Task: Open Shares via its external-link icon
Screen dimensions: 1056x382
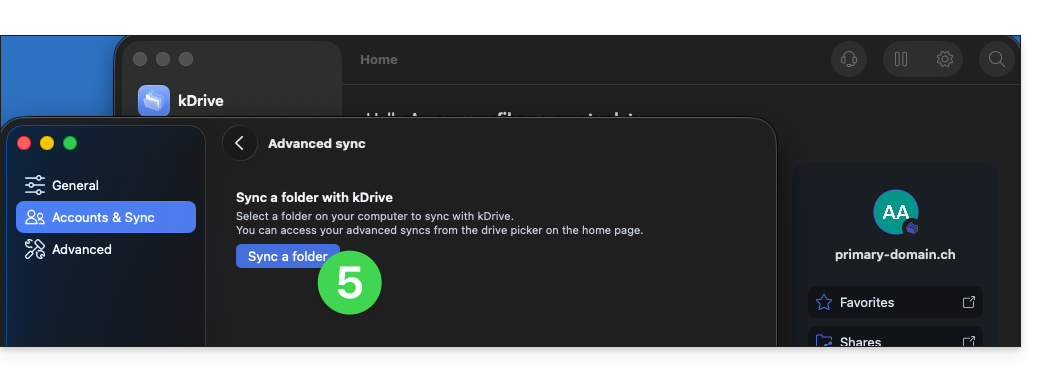Action: (x=968, y=341)
